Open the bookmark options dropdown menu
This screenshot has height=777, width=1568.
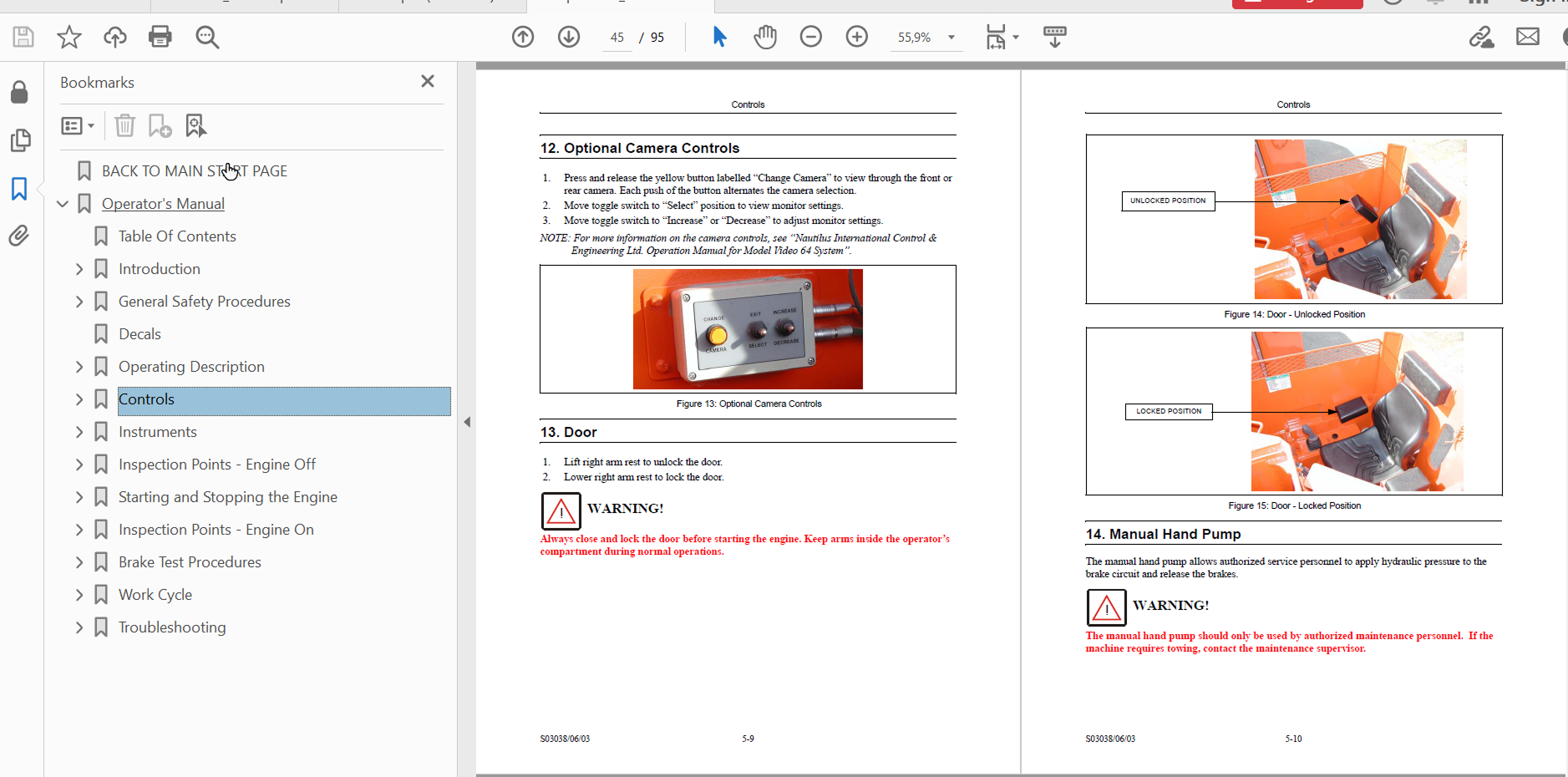click(x=78, y=126)
